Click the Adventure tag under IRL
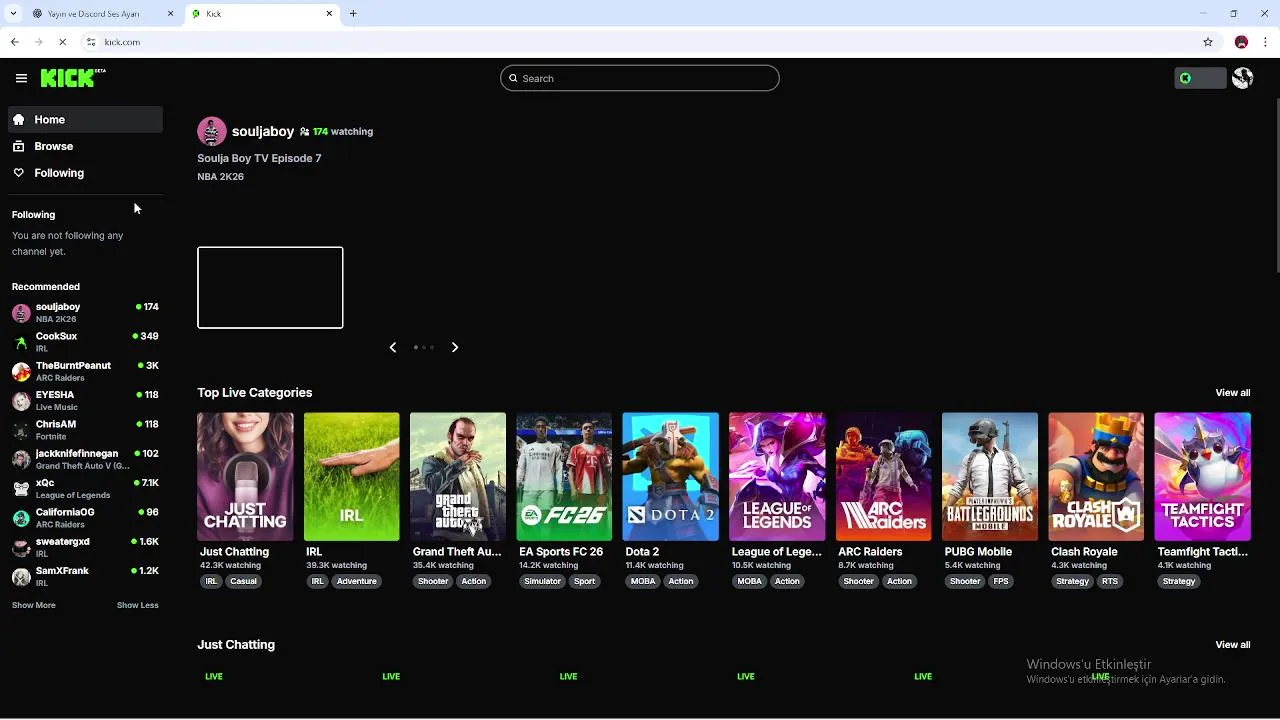The height and width of the screenshot is (720, 1280). click(357, 581)
